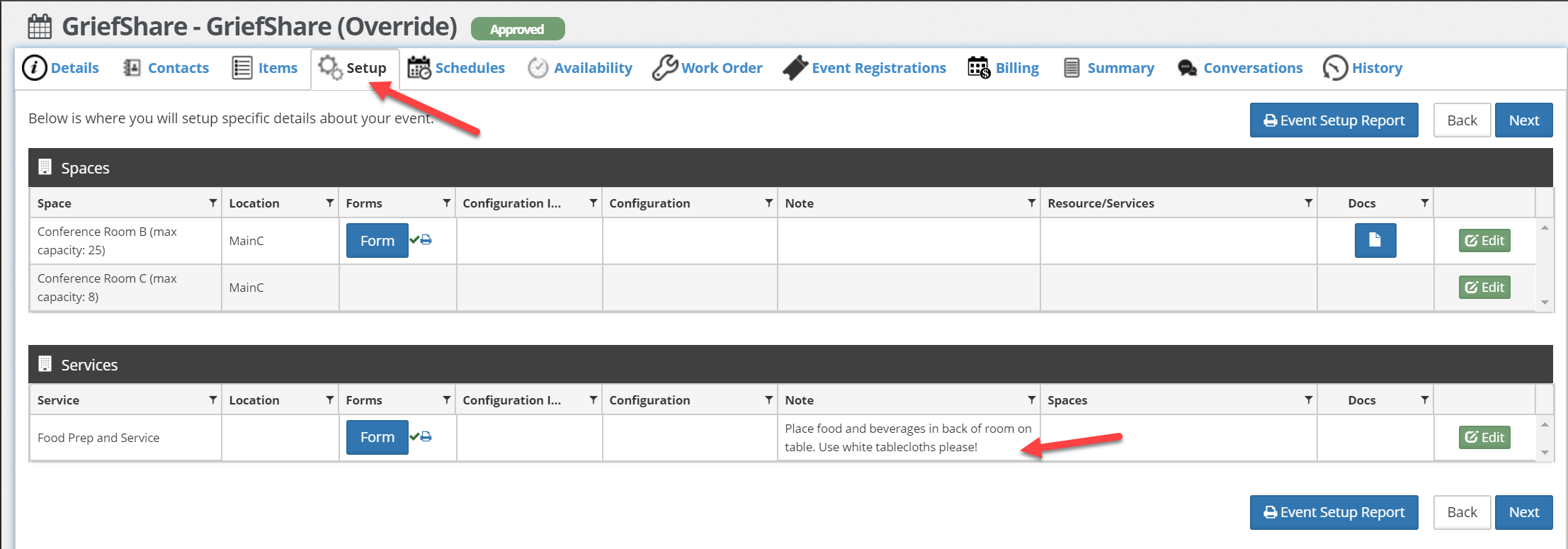Image resolution: width=1568 pixels, height=549 pixels.
Task: Filter the Spaces table Forms column
Action: tap(446, 203)
